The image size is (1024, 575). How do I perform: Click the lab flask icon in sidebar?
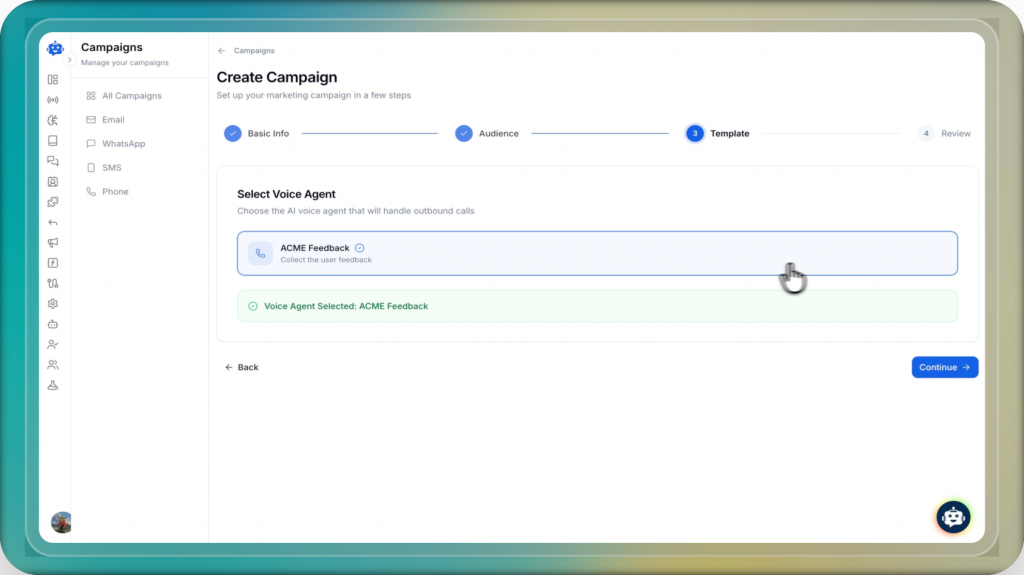click(x=53, y=385)
